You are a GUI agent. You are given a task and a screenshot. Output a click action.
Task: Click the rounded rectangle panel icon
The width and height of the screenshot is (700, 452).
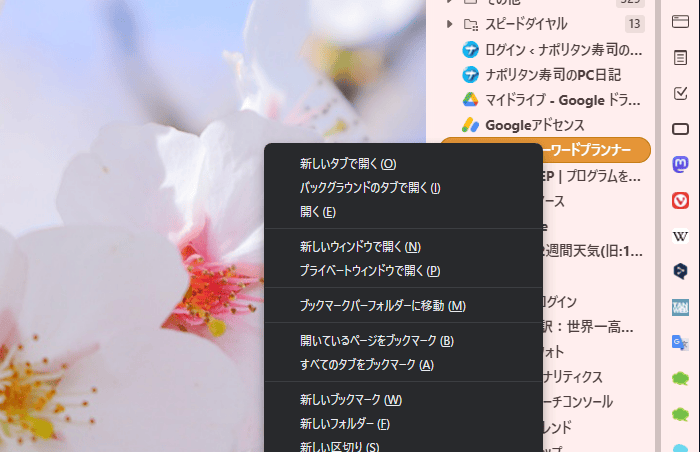click(680, 129)
